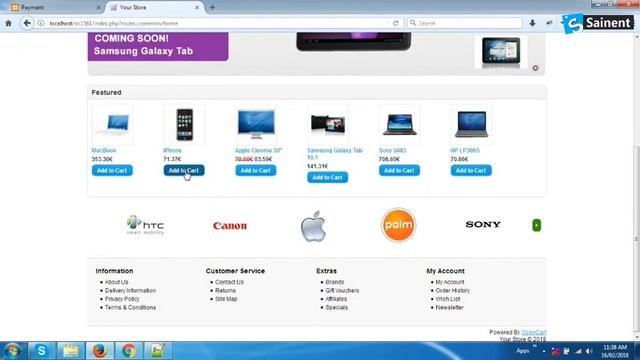Image resolution: width=640 pixels, height=360 pixels.
Task: Open the Order History link
Action: click(x=453, y=291)
